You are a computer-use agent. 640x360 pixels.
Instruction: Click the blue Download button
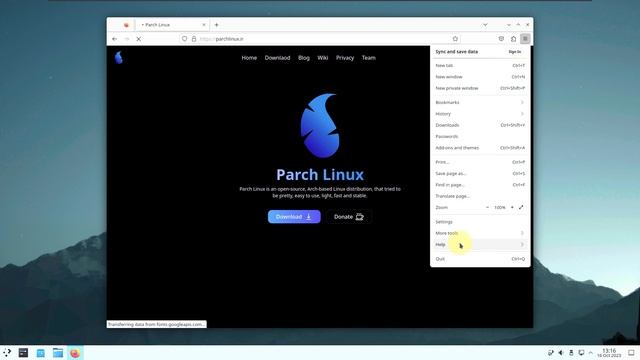[294, 217]
